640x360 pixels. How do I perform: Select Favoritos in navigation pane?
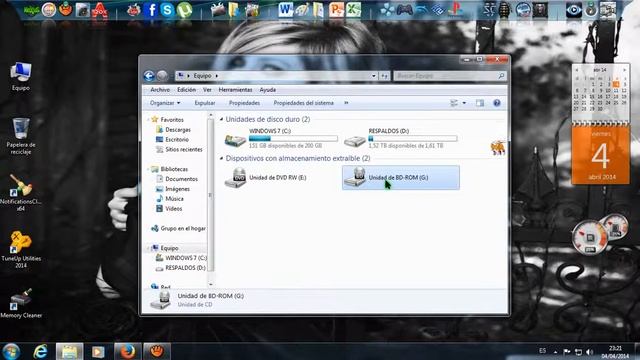[172, 120]
